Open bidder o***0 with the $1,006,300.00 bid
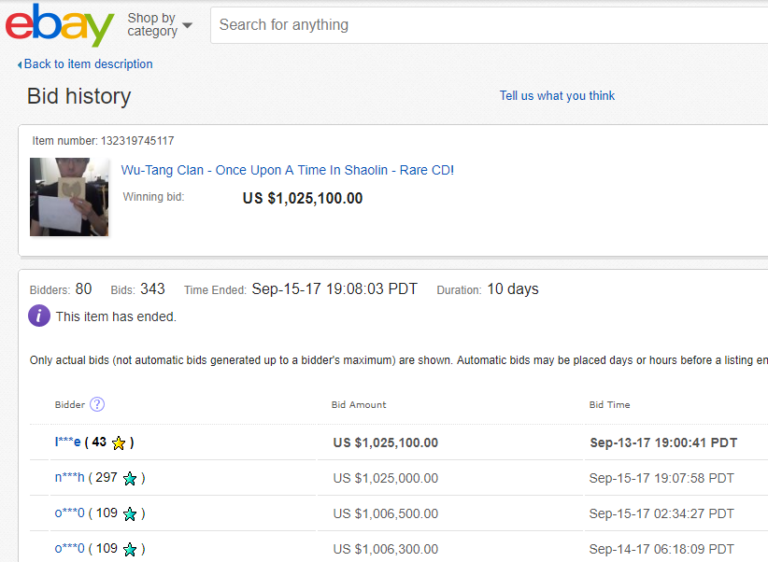Viewport: 768px width, 562px height. (x=70, y=548)
